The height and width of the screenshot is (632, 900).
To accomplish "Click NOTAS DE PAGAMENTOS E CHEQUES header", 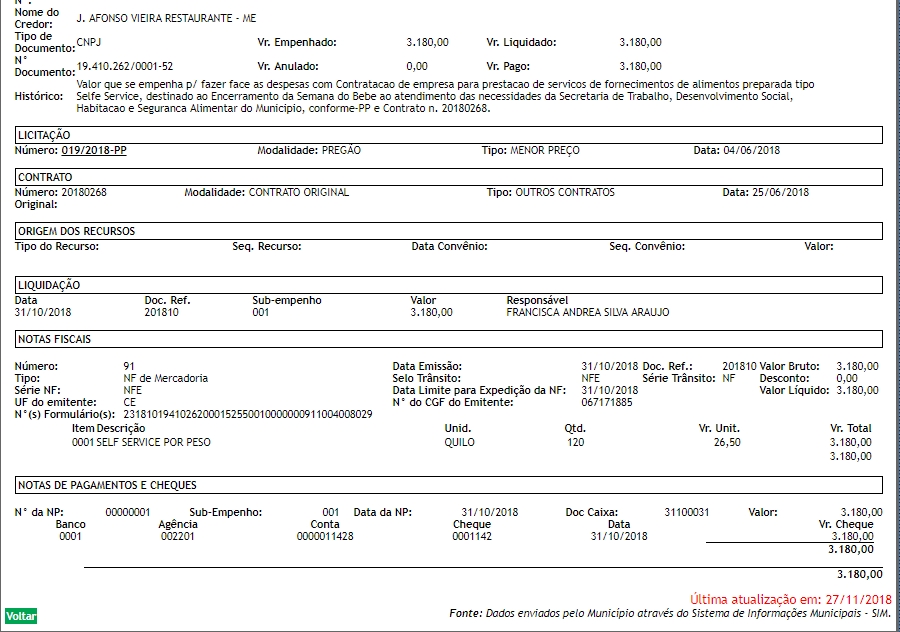I will (449, 485).
